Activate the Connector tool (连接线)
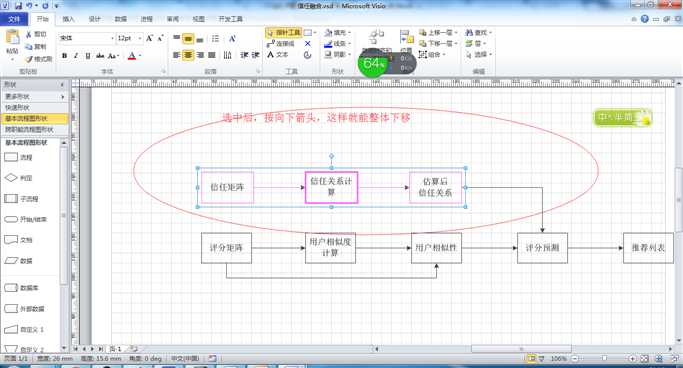Viewport: 683px width, 368px height. click(281, 44)
